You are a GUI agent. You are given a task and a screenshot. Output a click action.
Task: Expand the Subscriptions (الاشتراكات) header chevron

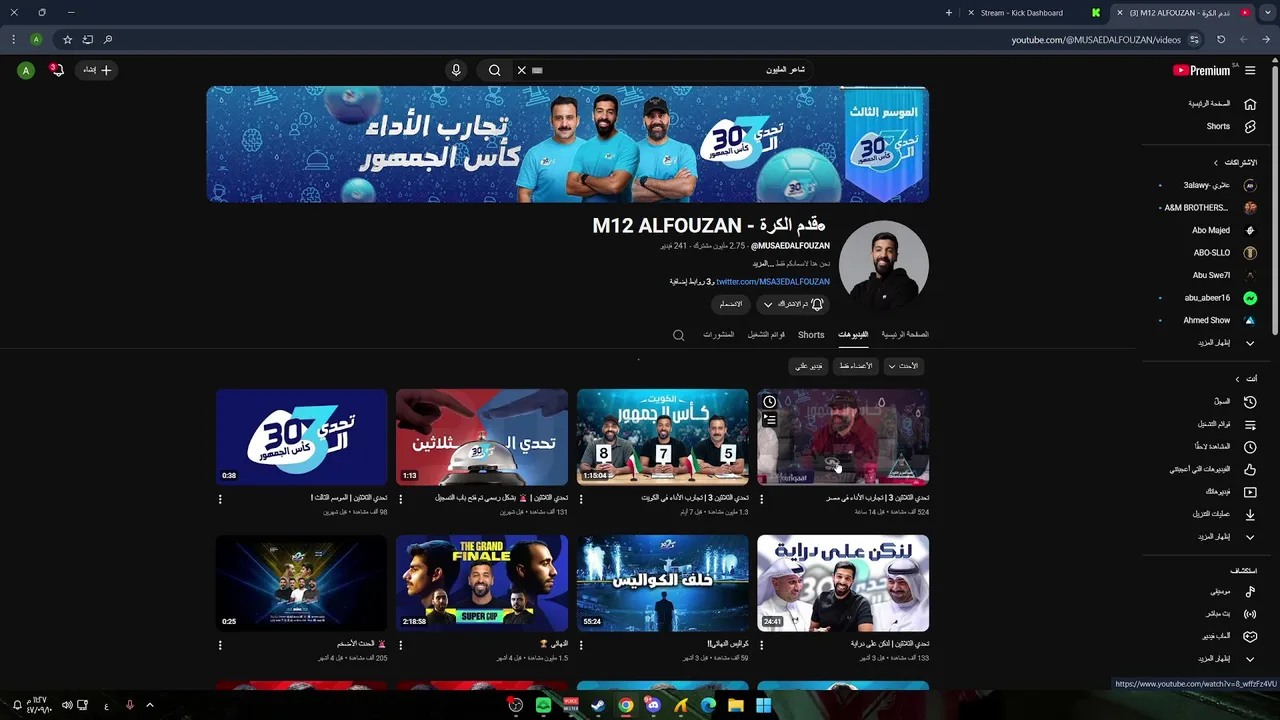(1216, 163)
